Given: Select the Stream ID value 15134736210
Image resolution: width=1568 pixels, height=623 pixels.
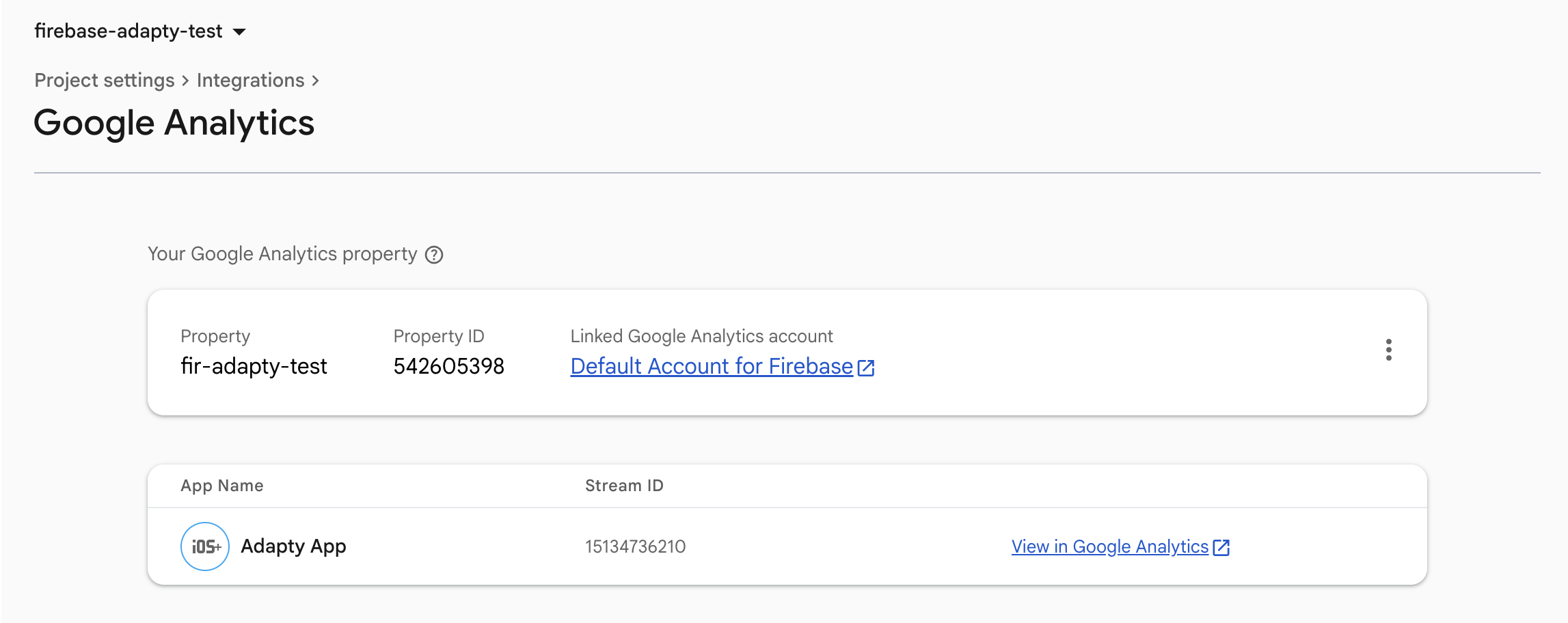Looking at the screenshot, I should (635, 546).
